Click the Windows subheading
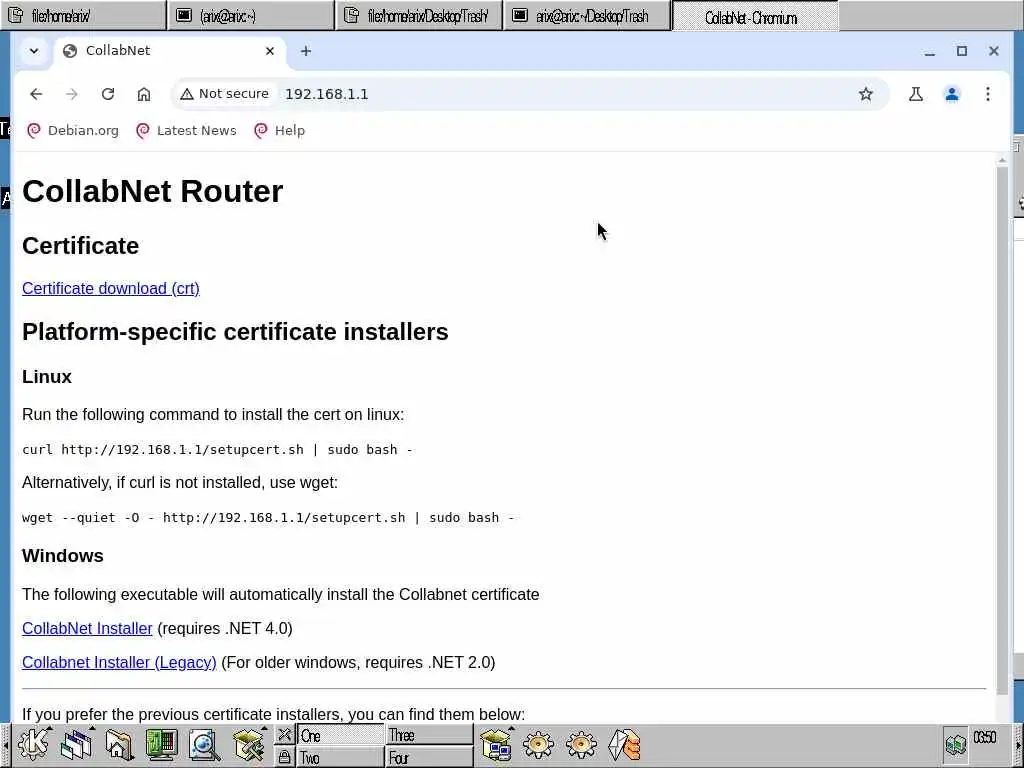 (63, 556)
